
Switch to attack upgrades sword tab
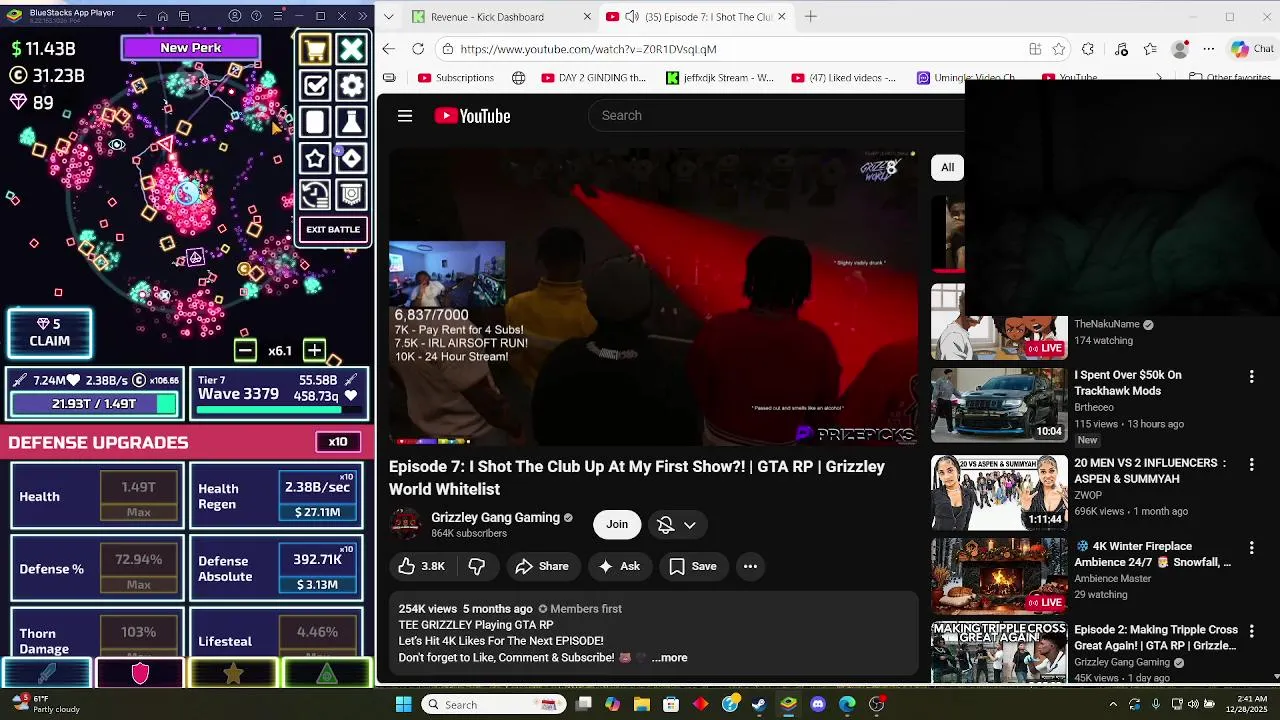pyautogui.click(x=46, y=674)
